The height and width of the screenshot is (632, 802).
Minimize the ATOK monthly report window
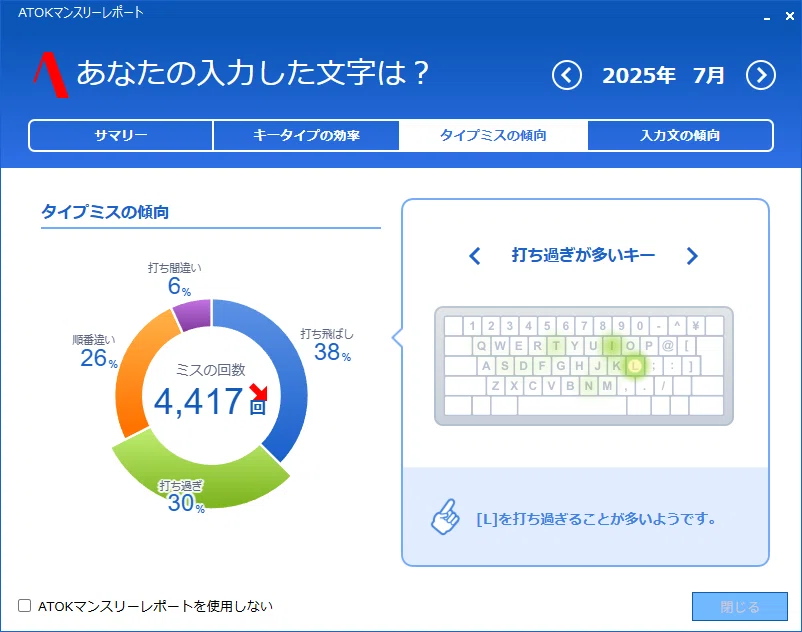coord(767,17)
